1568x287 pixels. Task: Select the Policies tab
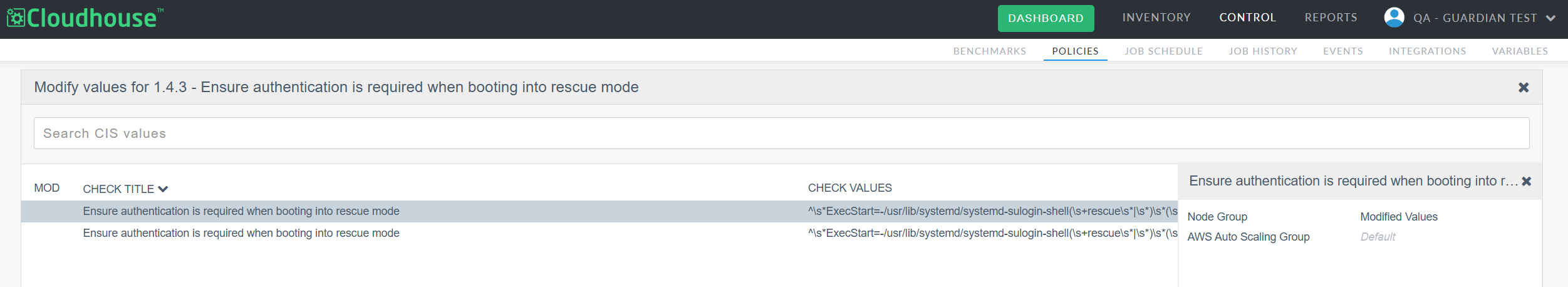[1075, 51]
